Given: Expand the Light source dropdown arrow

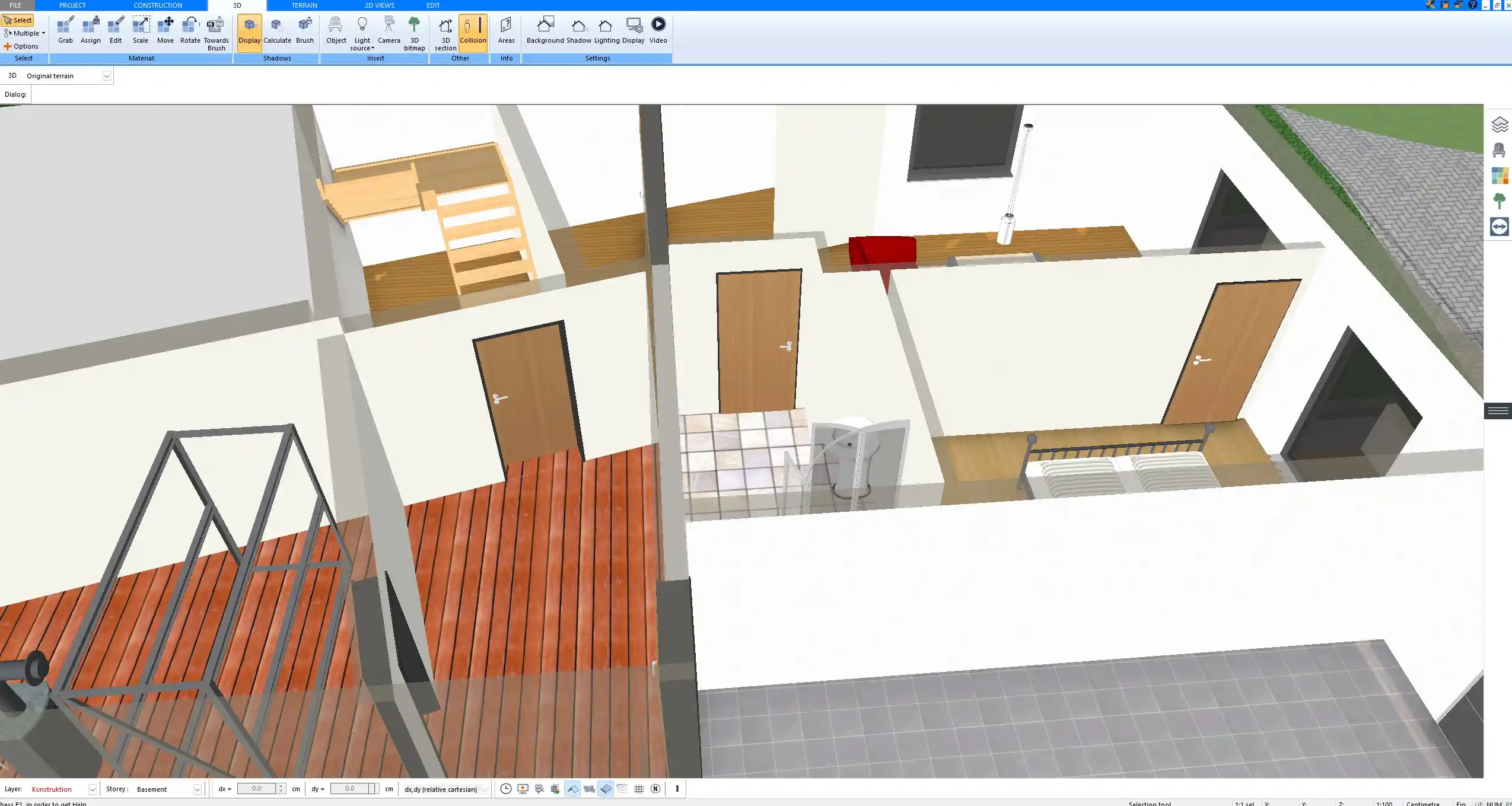Looking at the screenshot, I should pyautogui.click(x=373, y=49).
